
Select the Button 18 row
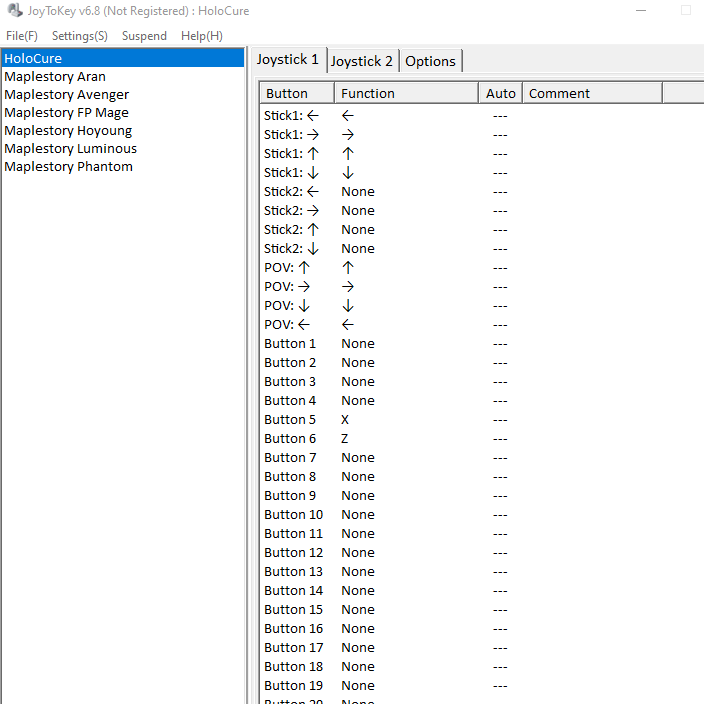click(x=480, y=667)
